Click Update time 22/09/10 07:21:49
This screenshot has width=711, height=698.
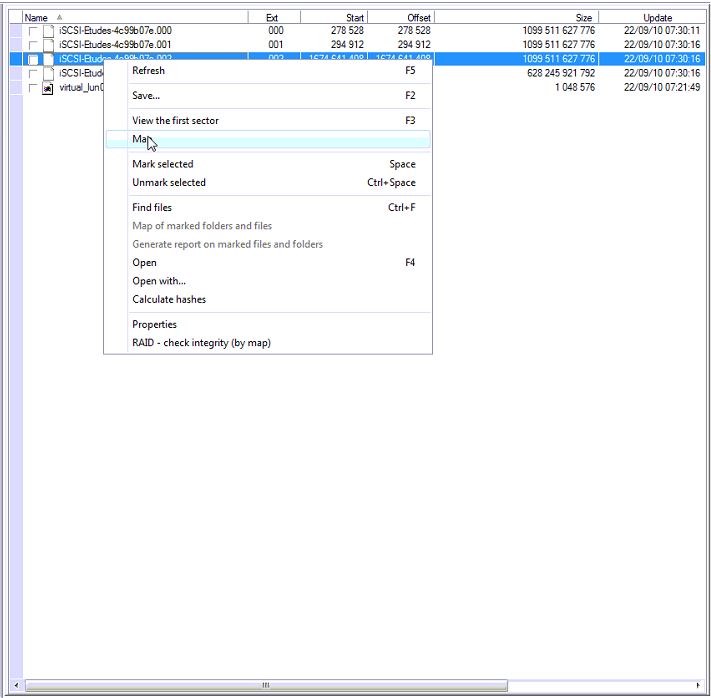click(662, 88)
